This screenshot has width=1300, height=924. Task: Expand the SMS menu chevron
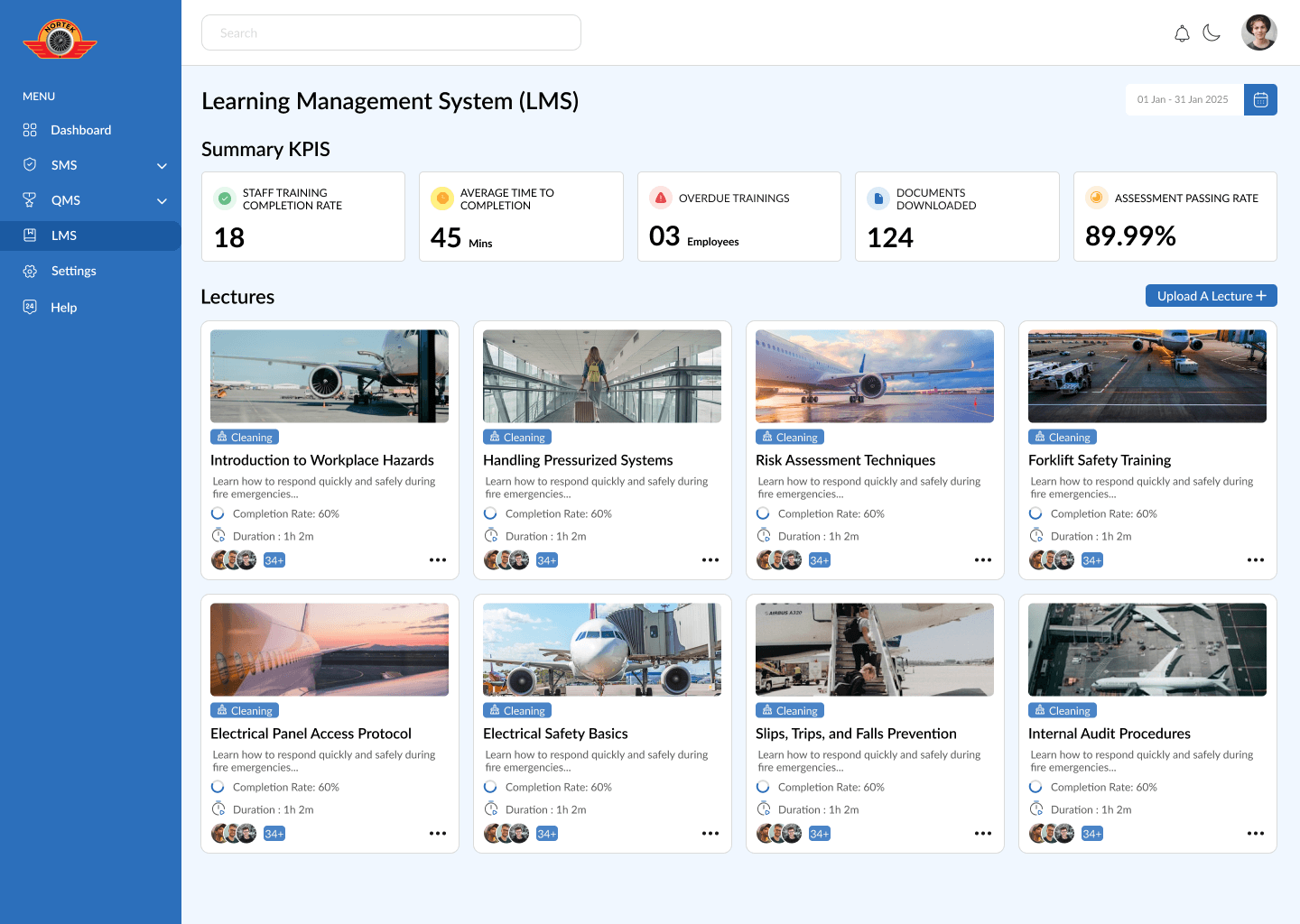162,166
